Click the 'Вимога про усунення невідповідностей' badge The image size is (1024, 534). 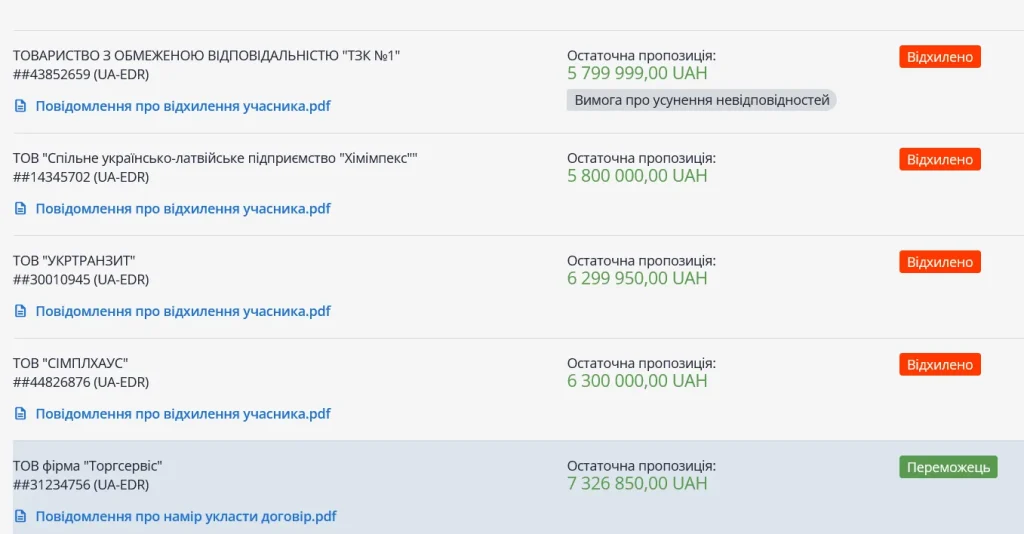point(701,100)
